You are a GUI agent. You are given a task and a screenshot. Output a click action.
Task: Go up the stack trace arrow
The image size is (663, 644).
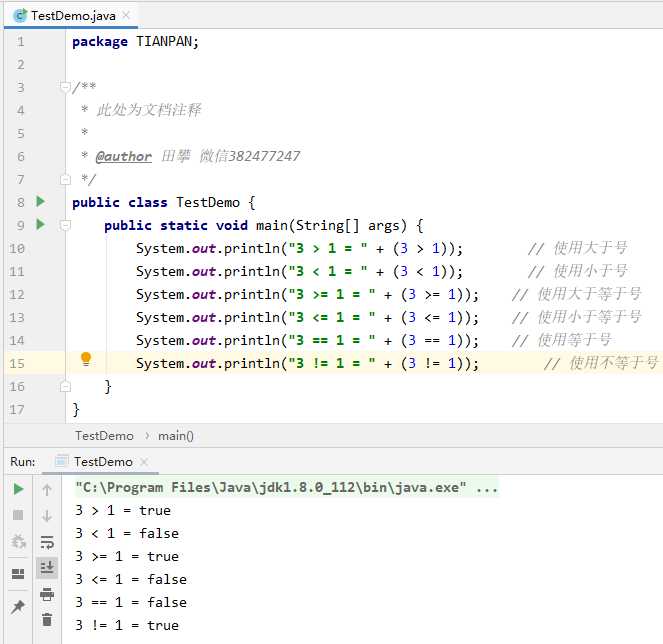(x=47, y=490)
